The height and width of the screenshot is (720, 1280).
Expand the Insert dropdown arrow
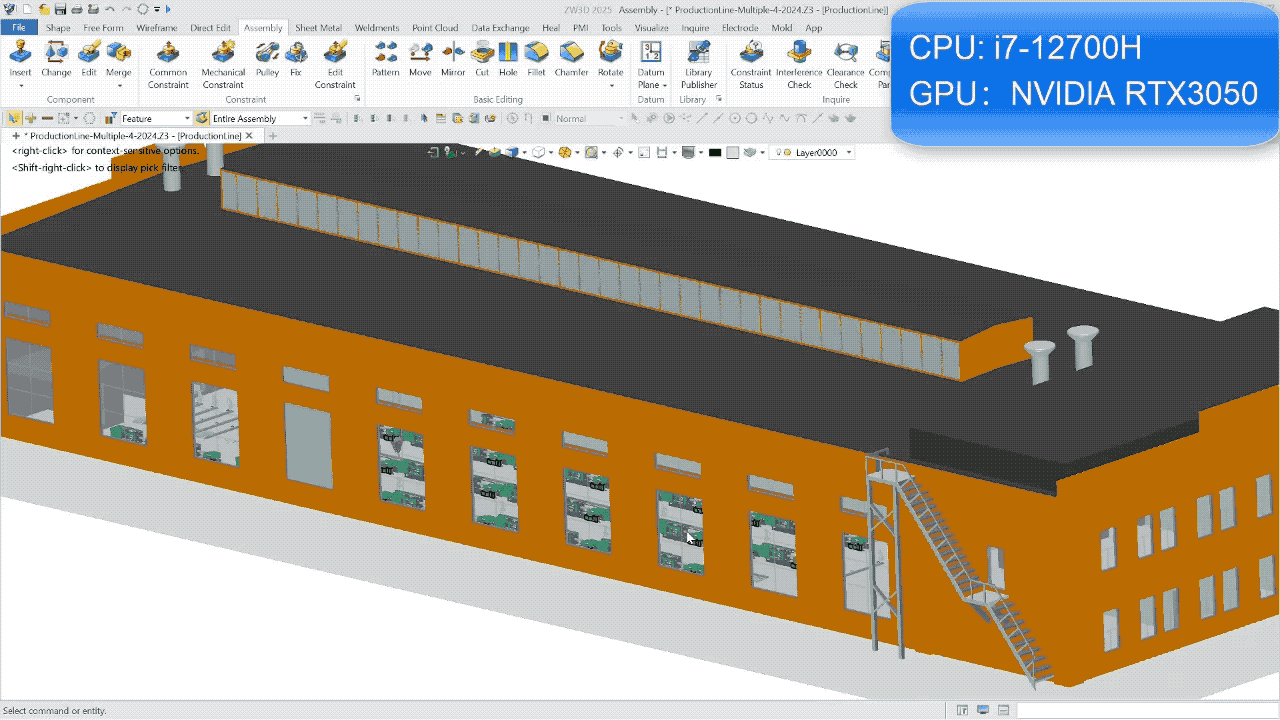point(20,85)
